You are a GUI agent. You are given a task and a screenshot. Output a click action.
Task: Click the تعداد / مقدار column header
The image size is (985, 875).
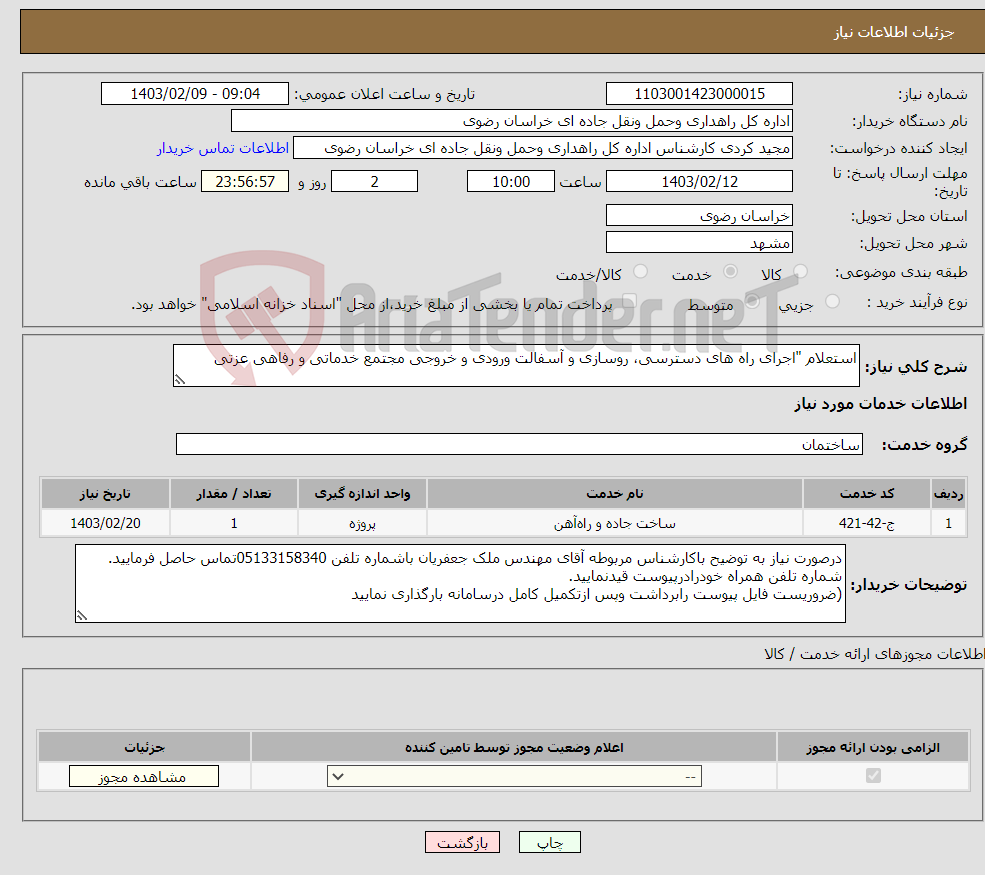click(234, 494)
